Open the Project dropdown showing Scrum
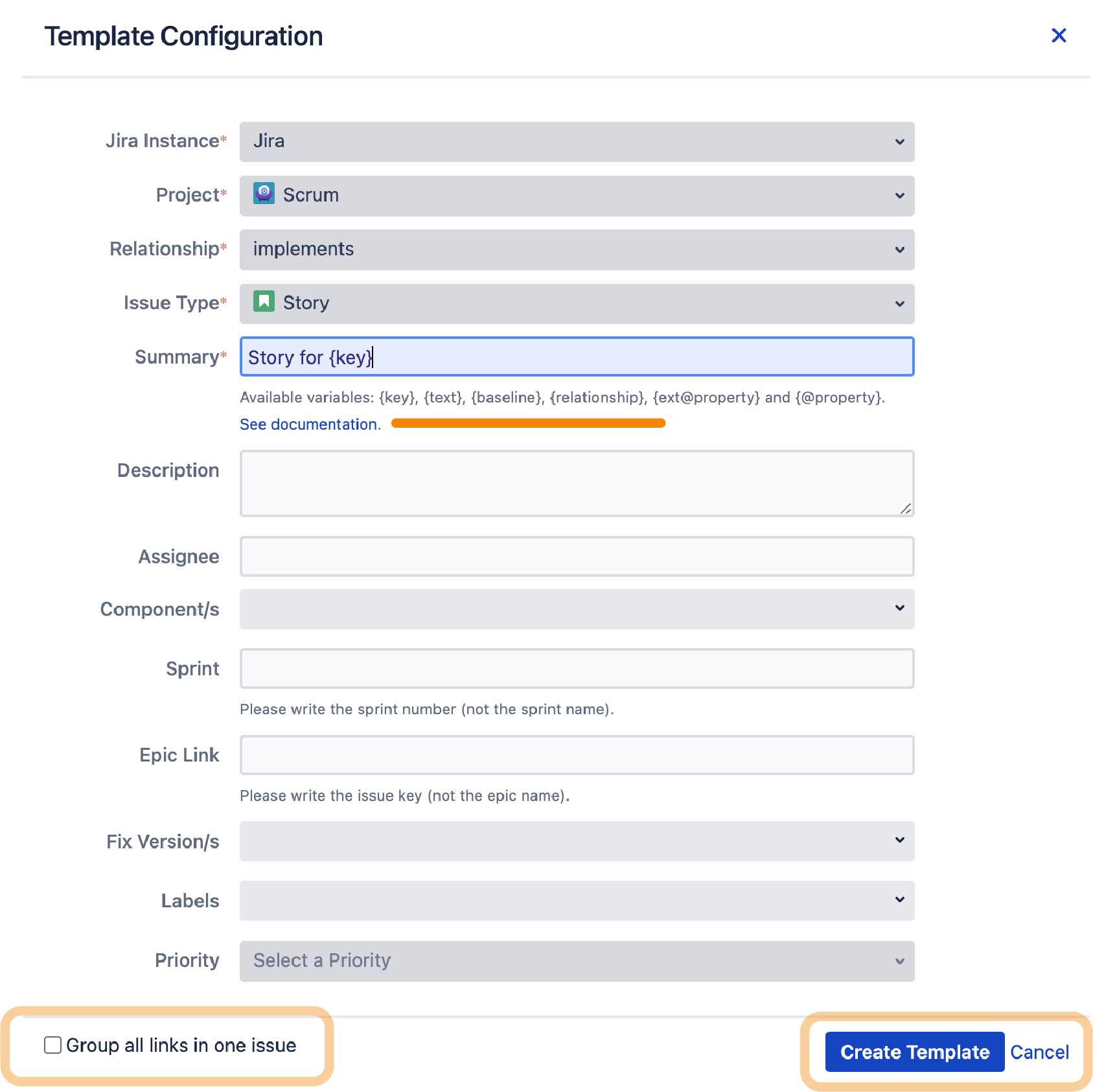The image size is (1093, 1092). (577, 196)
